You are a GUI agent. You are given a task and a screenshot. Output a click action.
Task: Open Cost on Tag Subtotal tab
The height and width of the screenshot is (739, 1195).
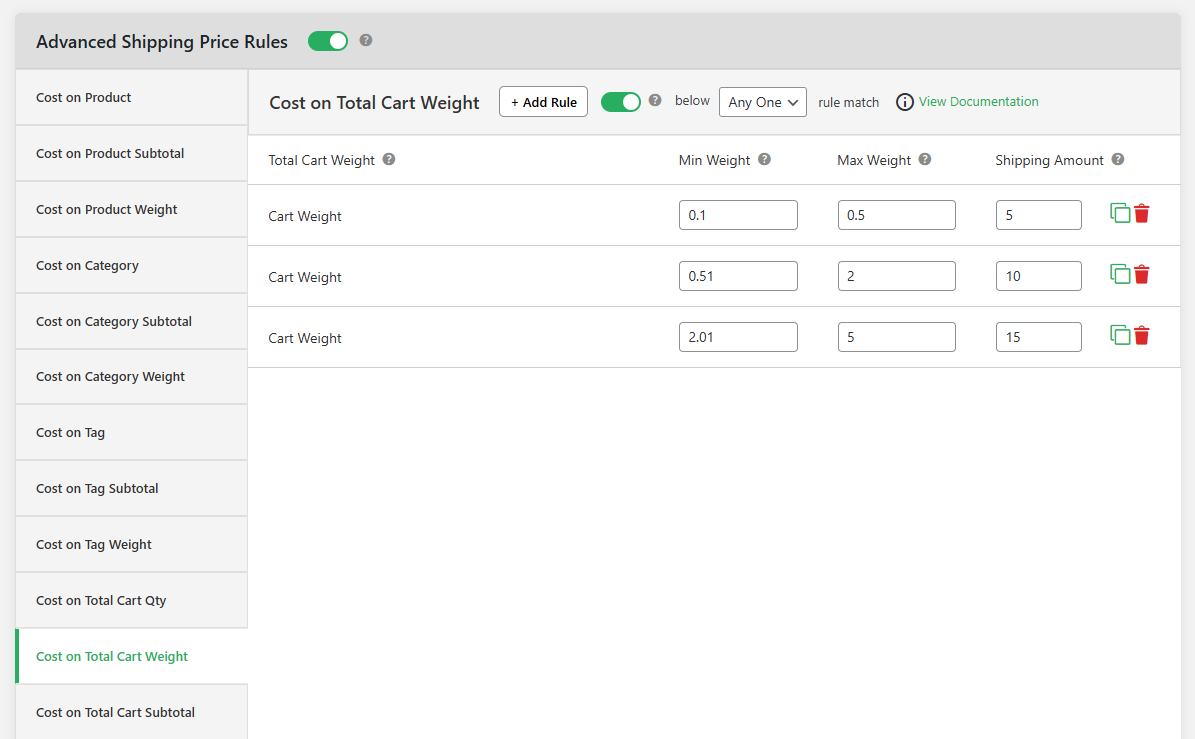point(131,488)
